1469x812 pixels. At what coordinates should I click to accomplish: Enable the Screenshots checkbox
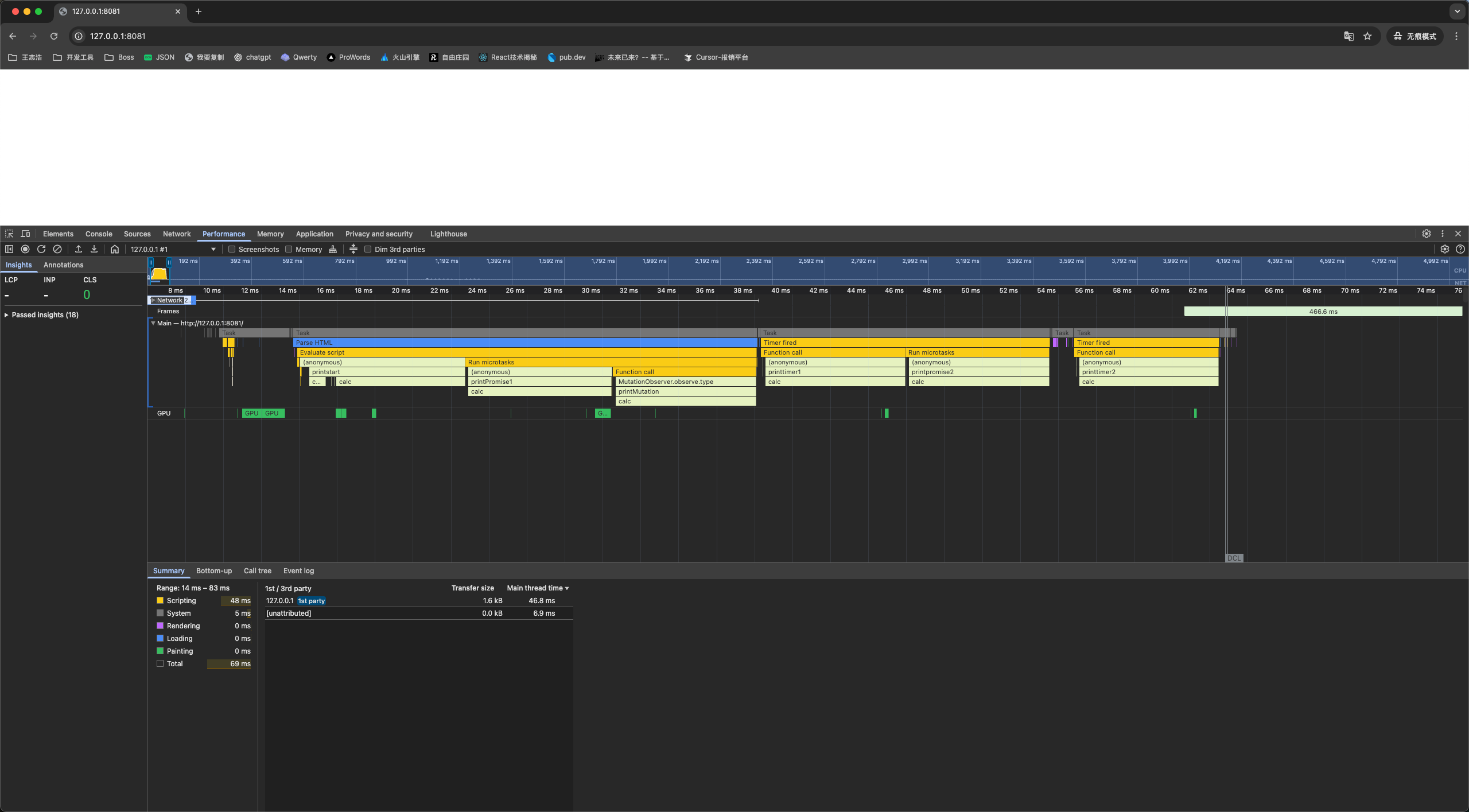[232, 249]
